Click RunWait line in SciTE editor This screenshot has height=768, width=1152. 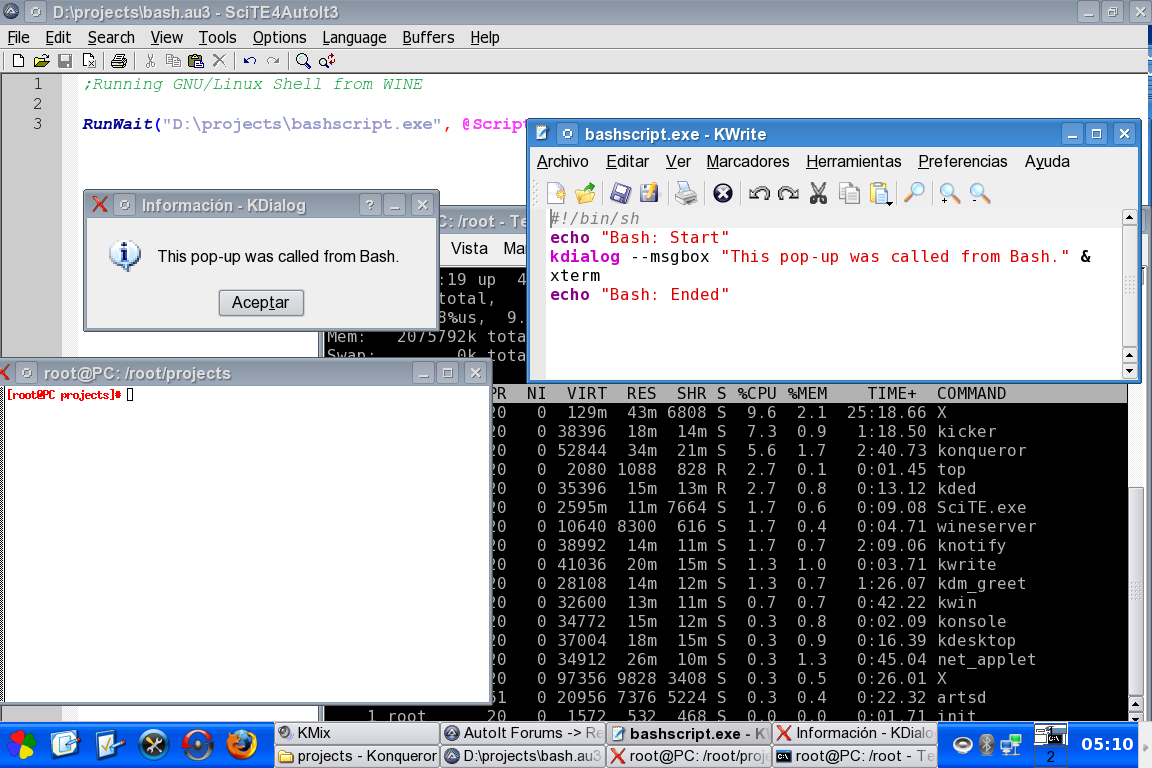pyautogui.click(x=304, y=124)
